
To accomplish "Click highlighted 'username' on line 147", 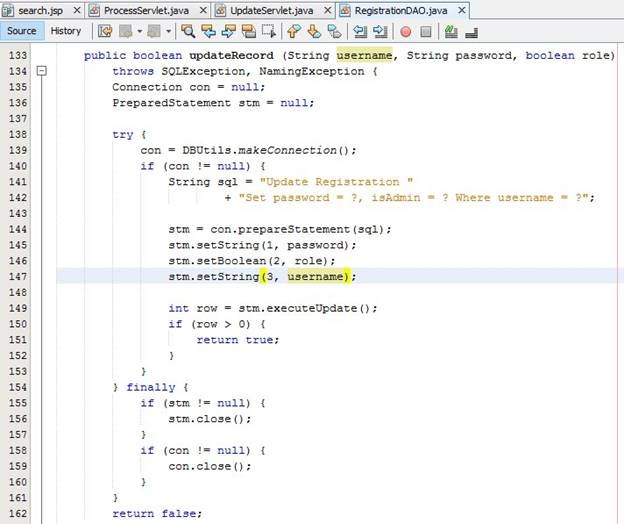I will tap(315, 277).
